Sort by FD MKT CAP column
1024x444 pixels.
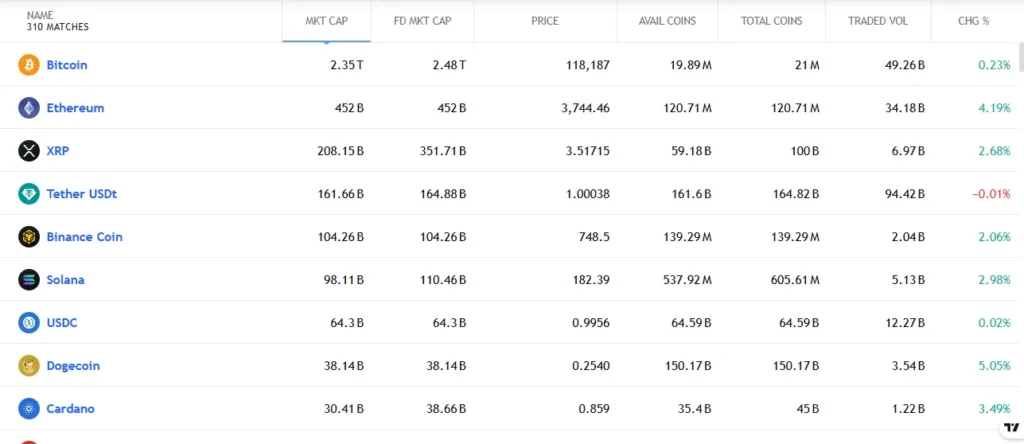(x=421, y=21)
